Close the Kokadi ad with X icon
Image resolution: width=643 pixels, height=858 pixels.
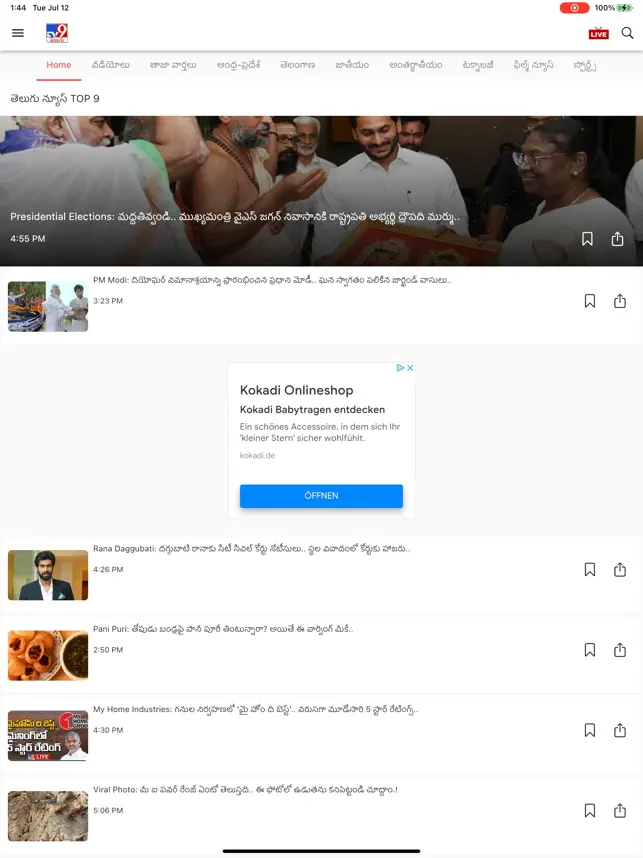[410, 368]
